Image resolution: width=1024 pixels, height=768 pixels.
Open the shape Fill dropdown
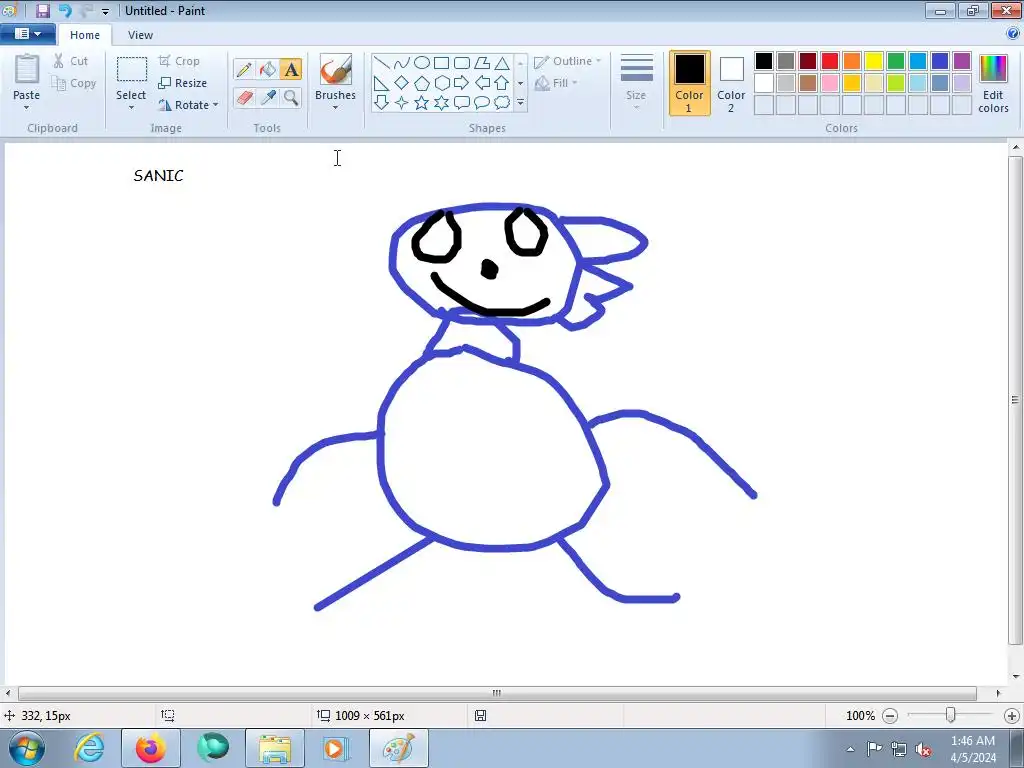[x=556, y=83]
